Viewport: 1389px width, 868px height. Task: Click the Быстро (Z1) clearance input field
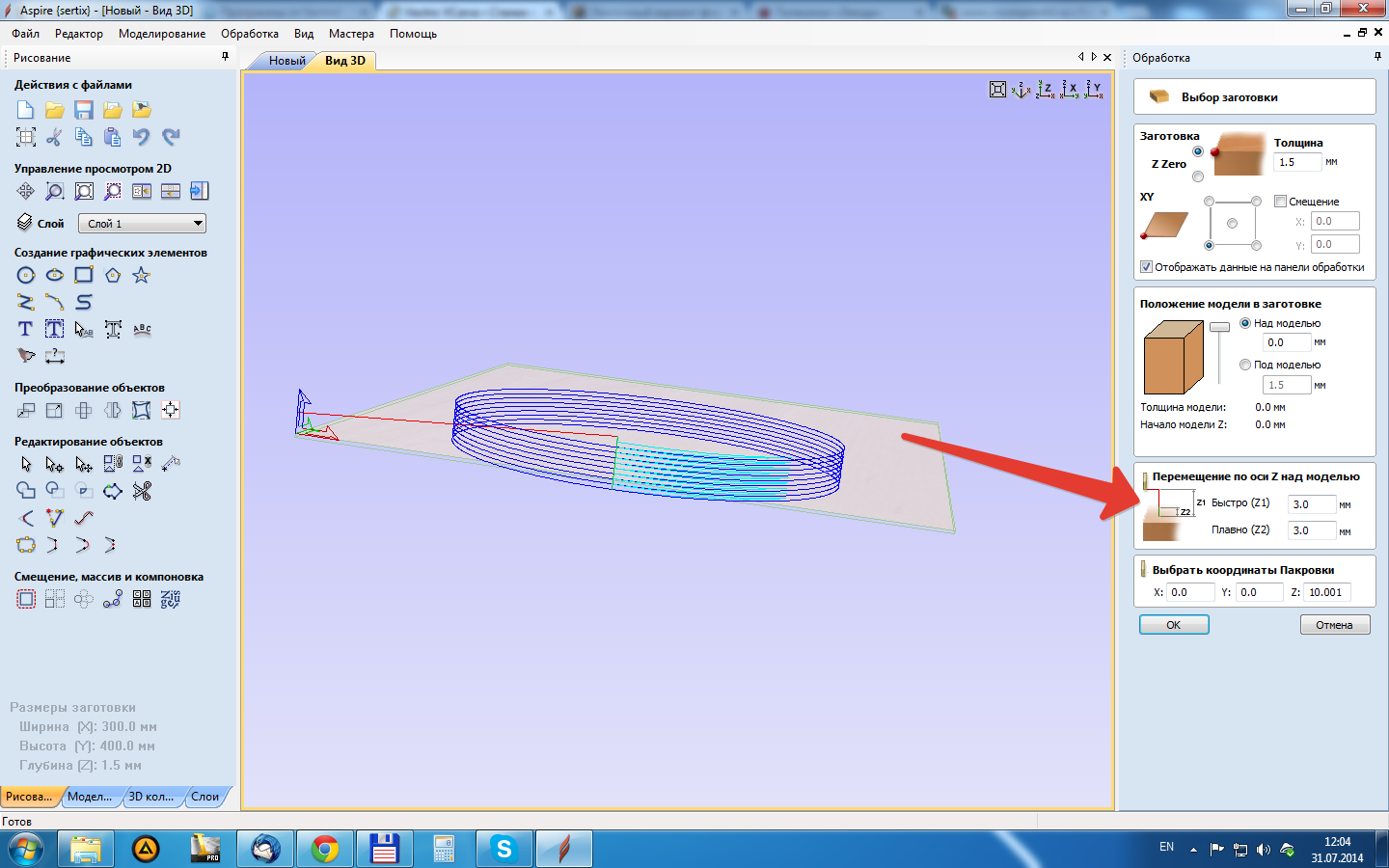tap(1312, 504)
